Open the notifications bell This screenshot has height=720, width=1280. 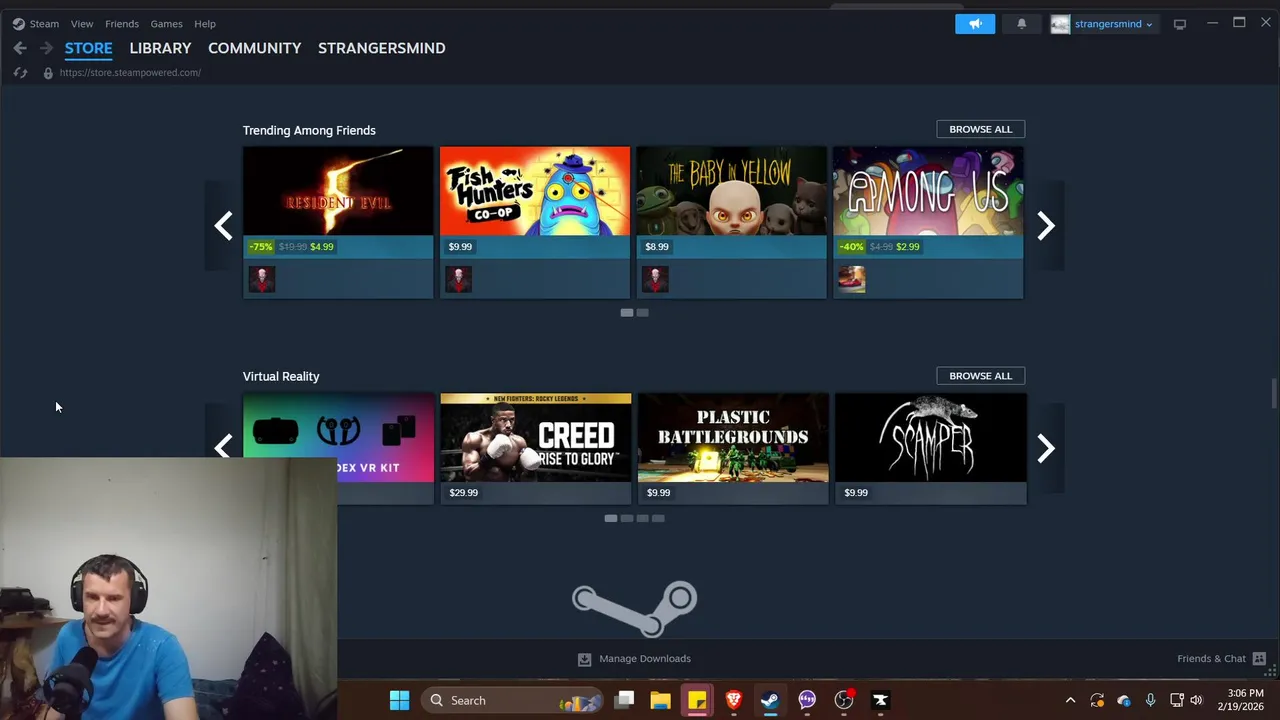(1021, 24)
